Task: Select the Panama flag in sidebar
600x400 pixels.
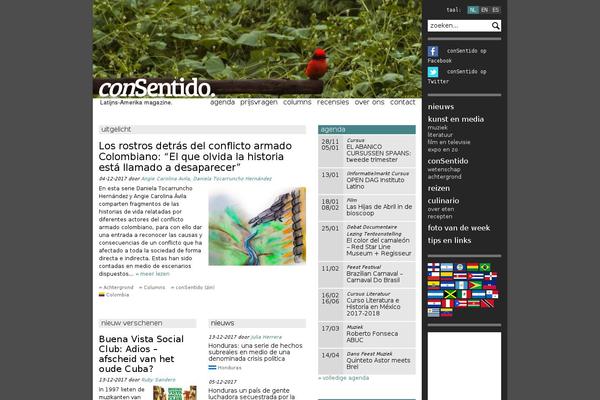Action: coord(492,294)
